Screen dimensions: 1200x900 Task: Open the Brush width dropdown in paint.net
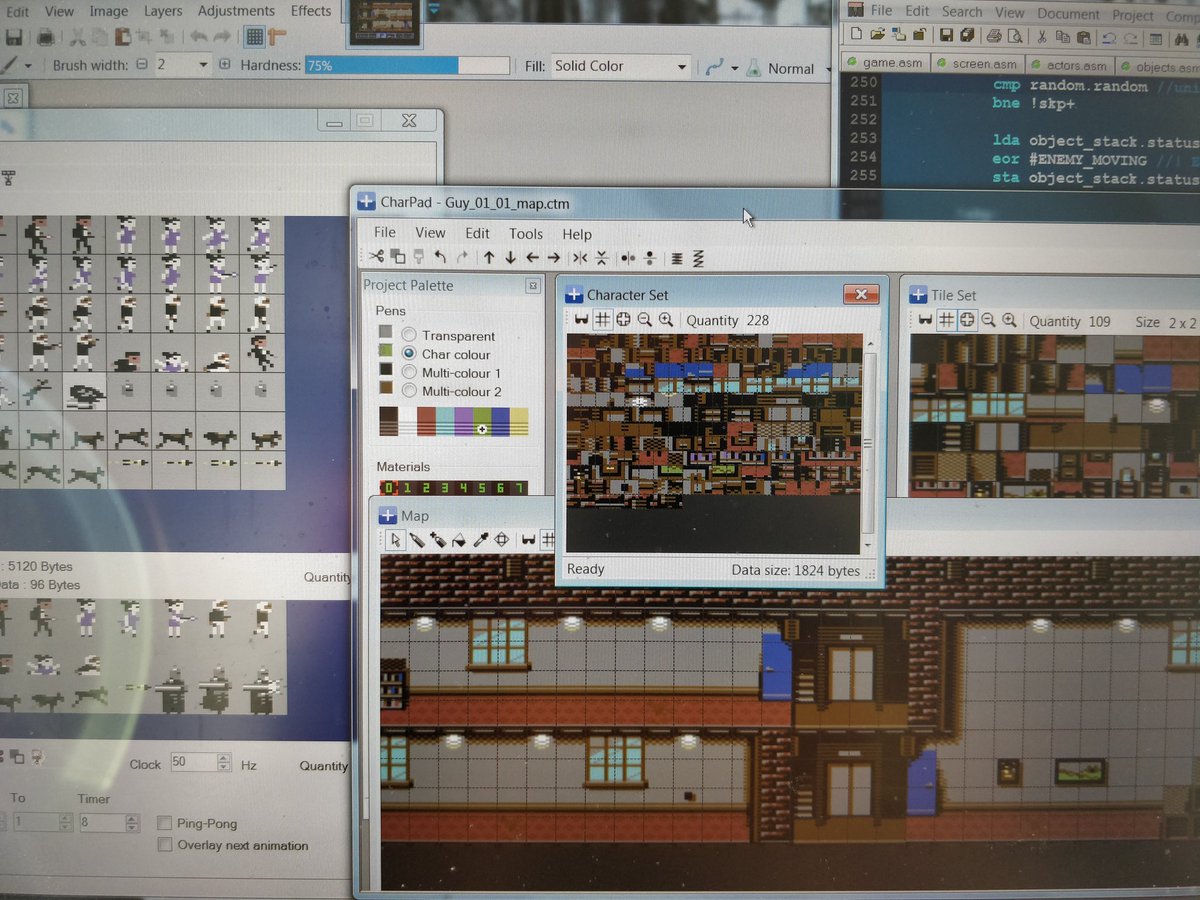(203, 65)
